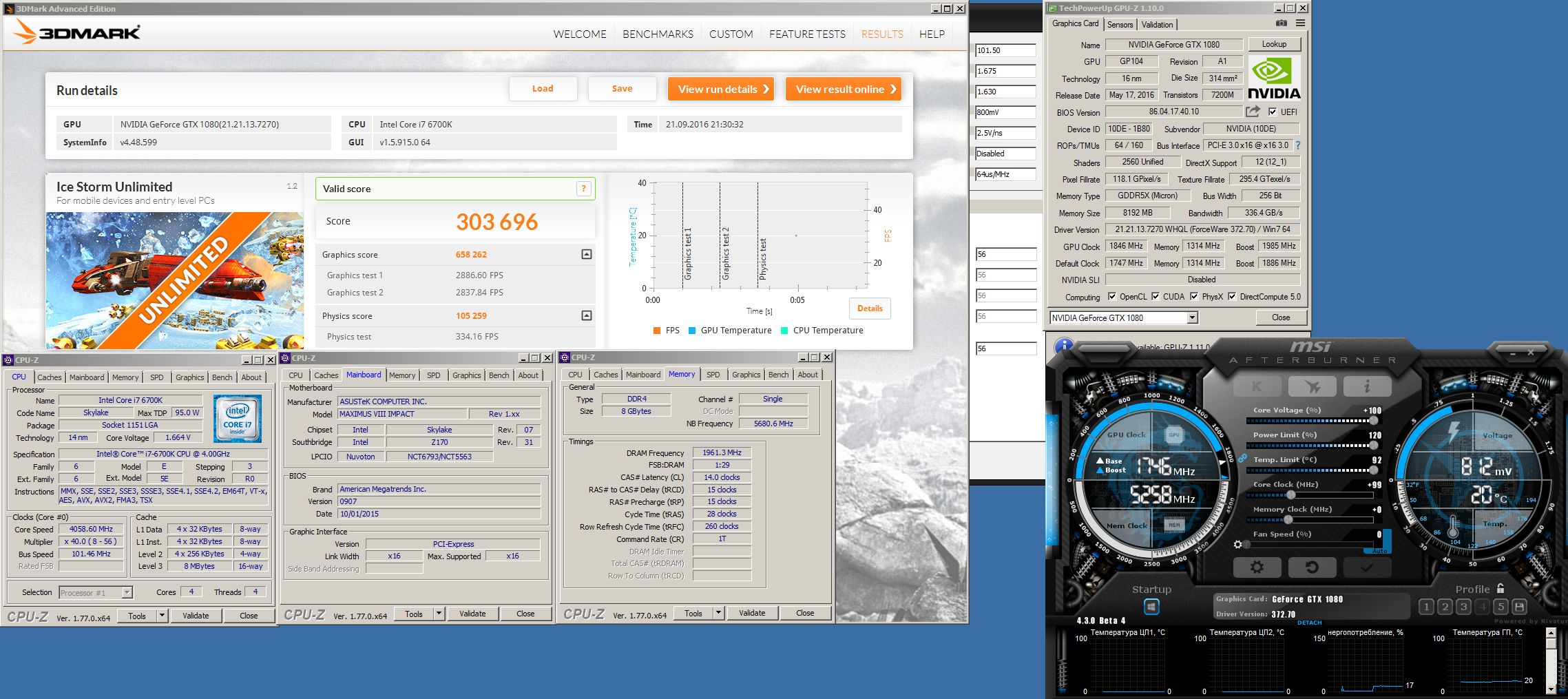Open the Processor #1 selection dropdown
The image size is (1568, 699).
(127, 592)
